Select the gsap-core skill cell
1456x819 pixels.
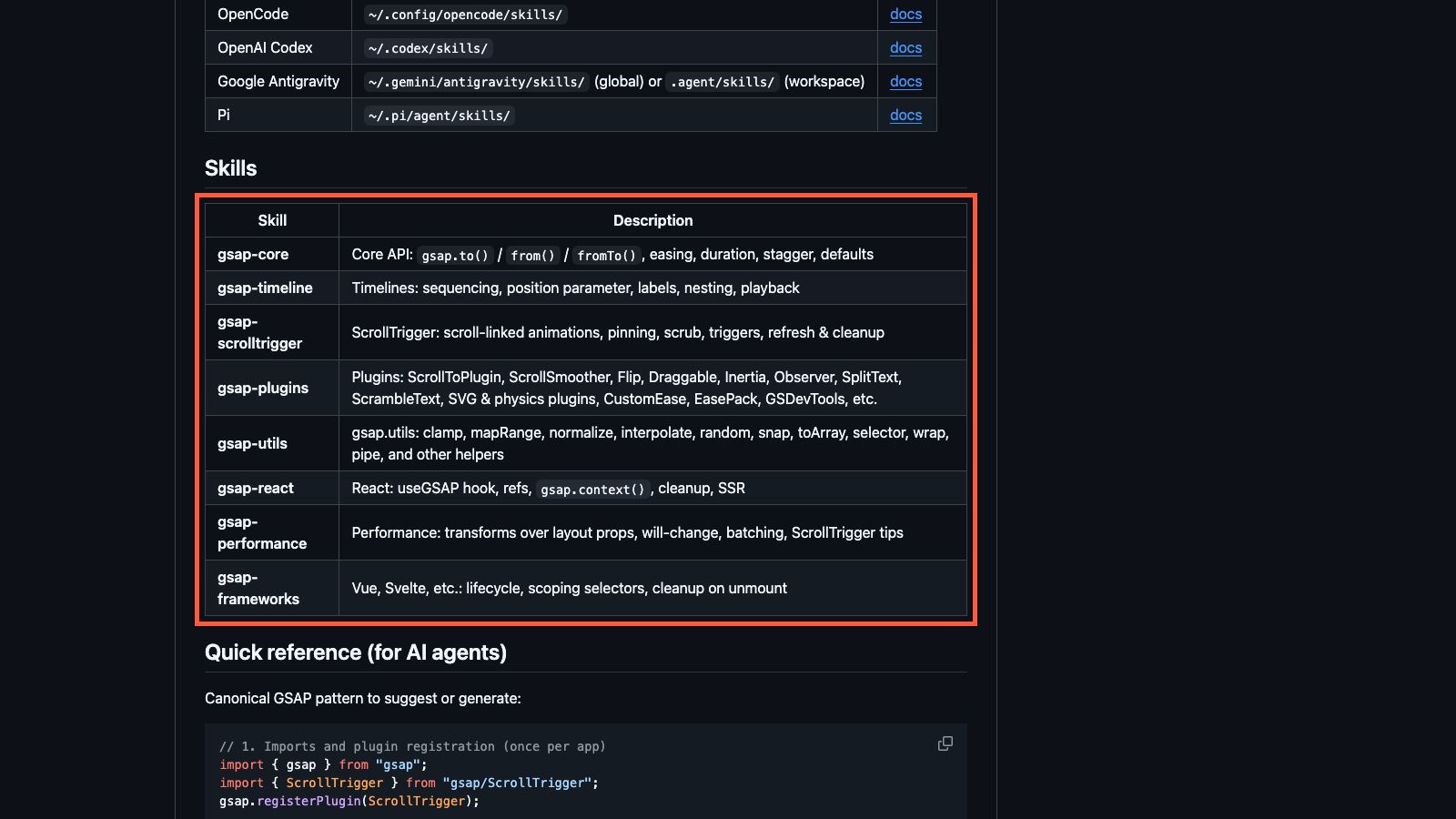(x=272, y=254)
